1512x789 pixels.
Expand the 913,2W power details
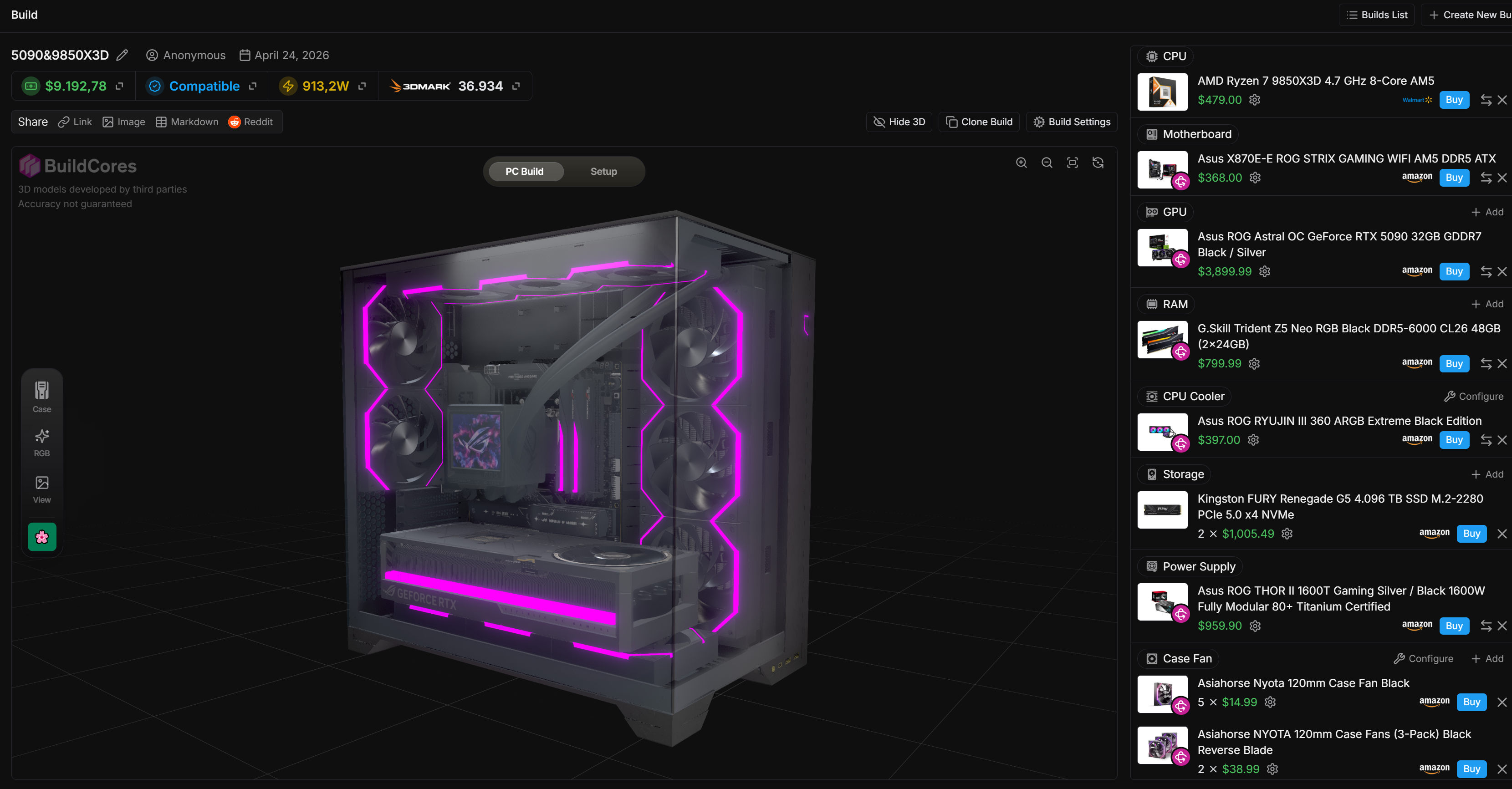pos(362,86)
